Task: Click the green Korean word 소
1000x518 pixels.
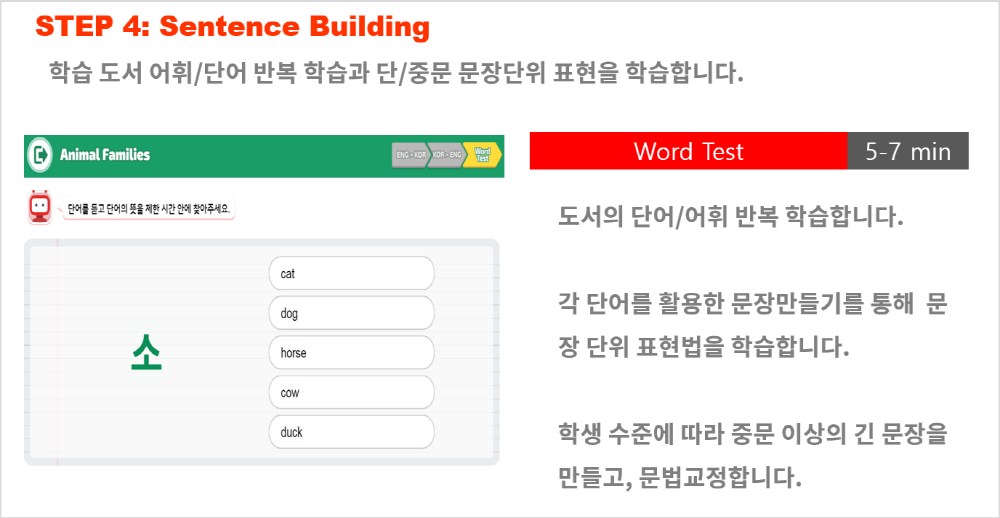Action: click(147, 353)
